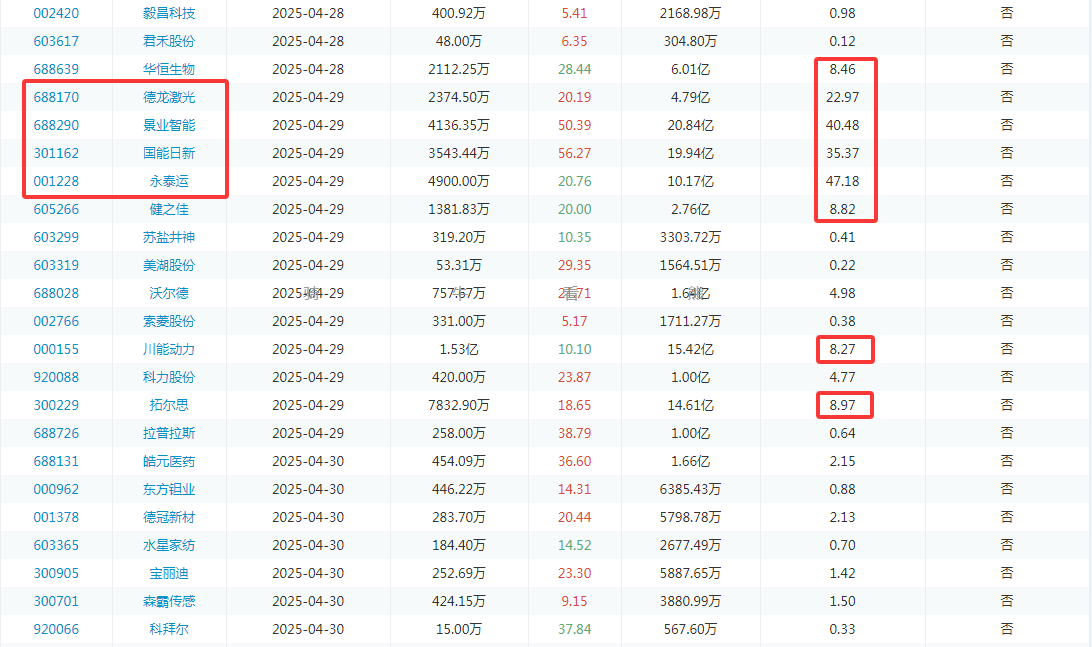Click stock code 920066

click(56, 629)
